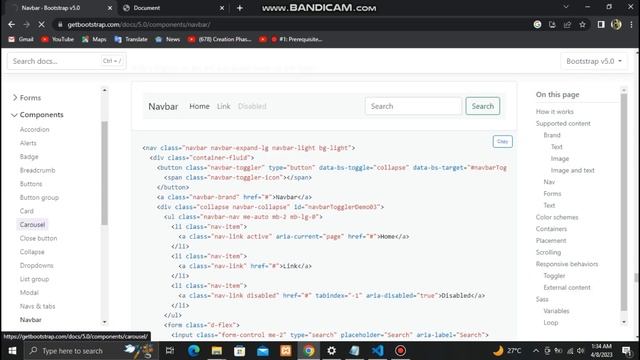Open Visual Studio Code from taskbar
Viewport: 640px width, 360px height.
coord(378,351)
